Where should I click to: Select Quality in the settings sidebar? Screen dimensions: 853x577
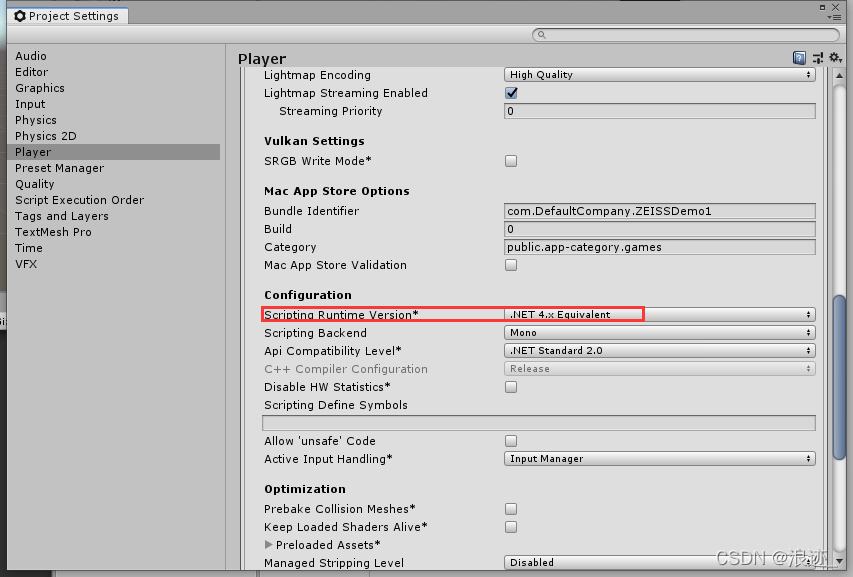33,184
